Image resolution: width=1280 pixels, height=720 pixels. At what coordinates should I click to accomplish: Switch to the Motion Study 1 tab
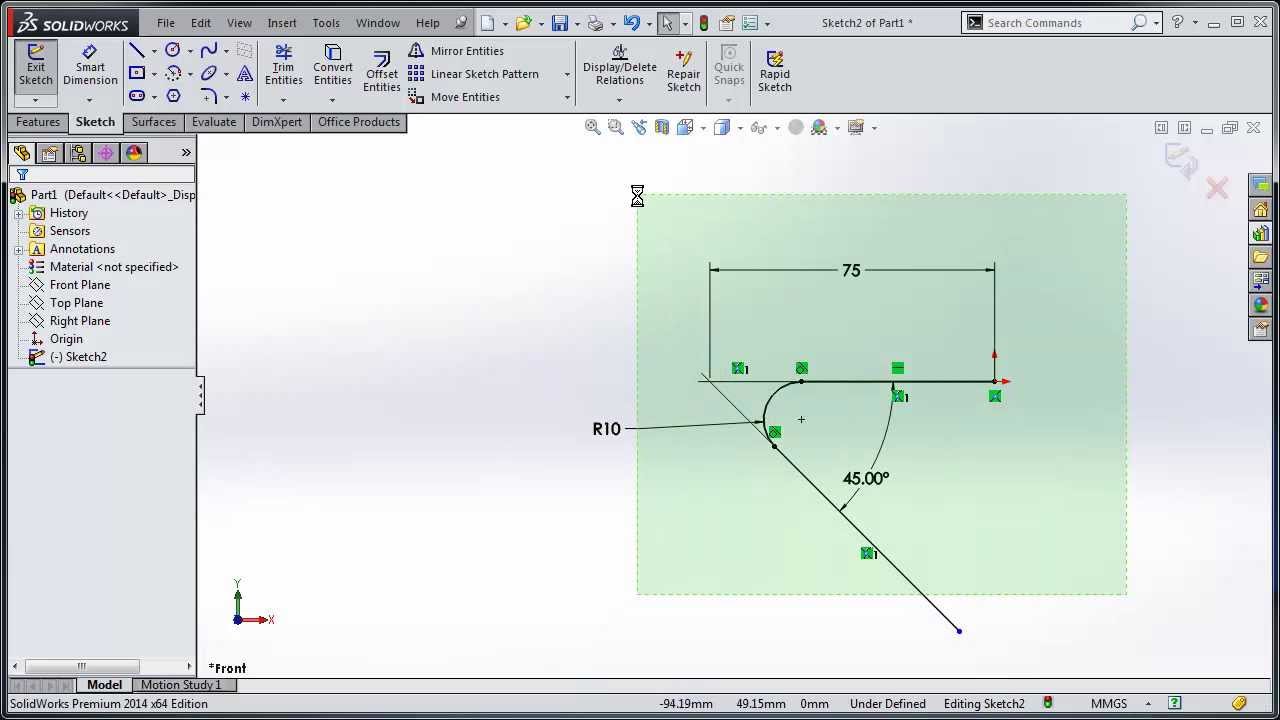[x=185, y=685]
